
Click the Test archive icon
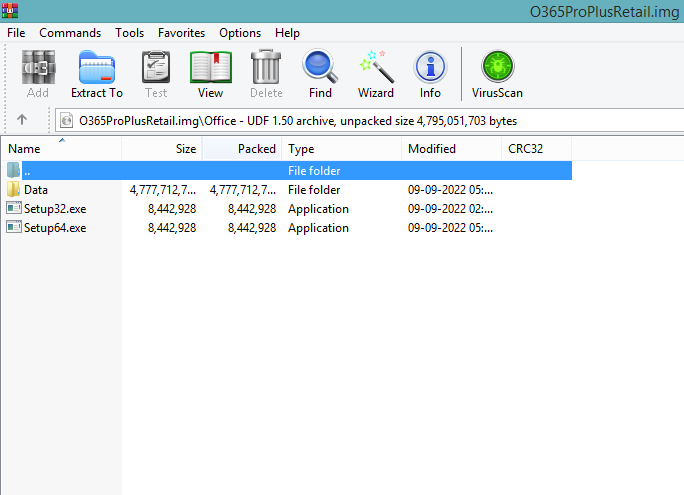click(x=156, y=68)
